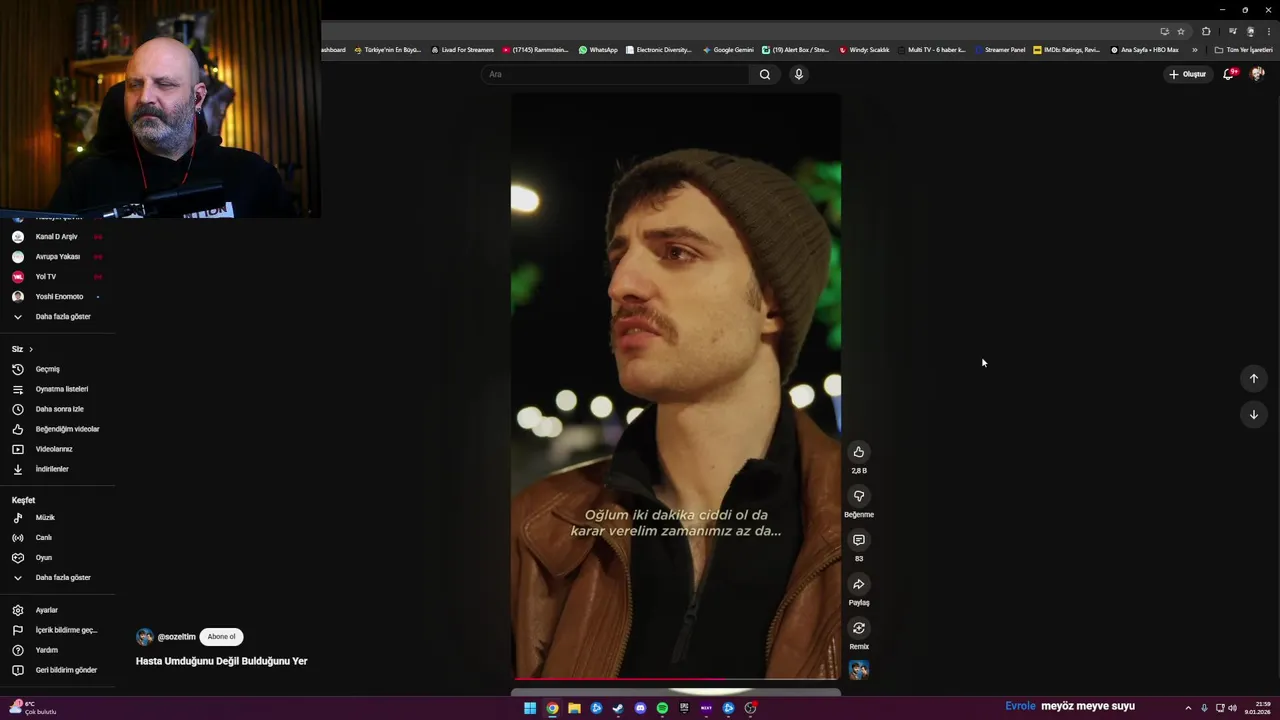This screenshot has width=1280, height=720.
Task: Open Google Gemini bookmark
Action: (x=728, y=50)
